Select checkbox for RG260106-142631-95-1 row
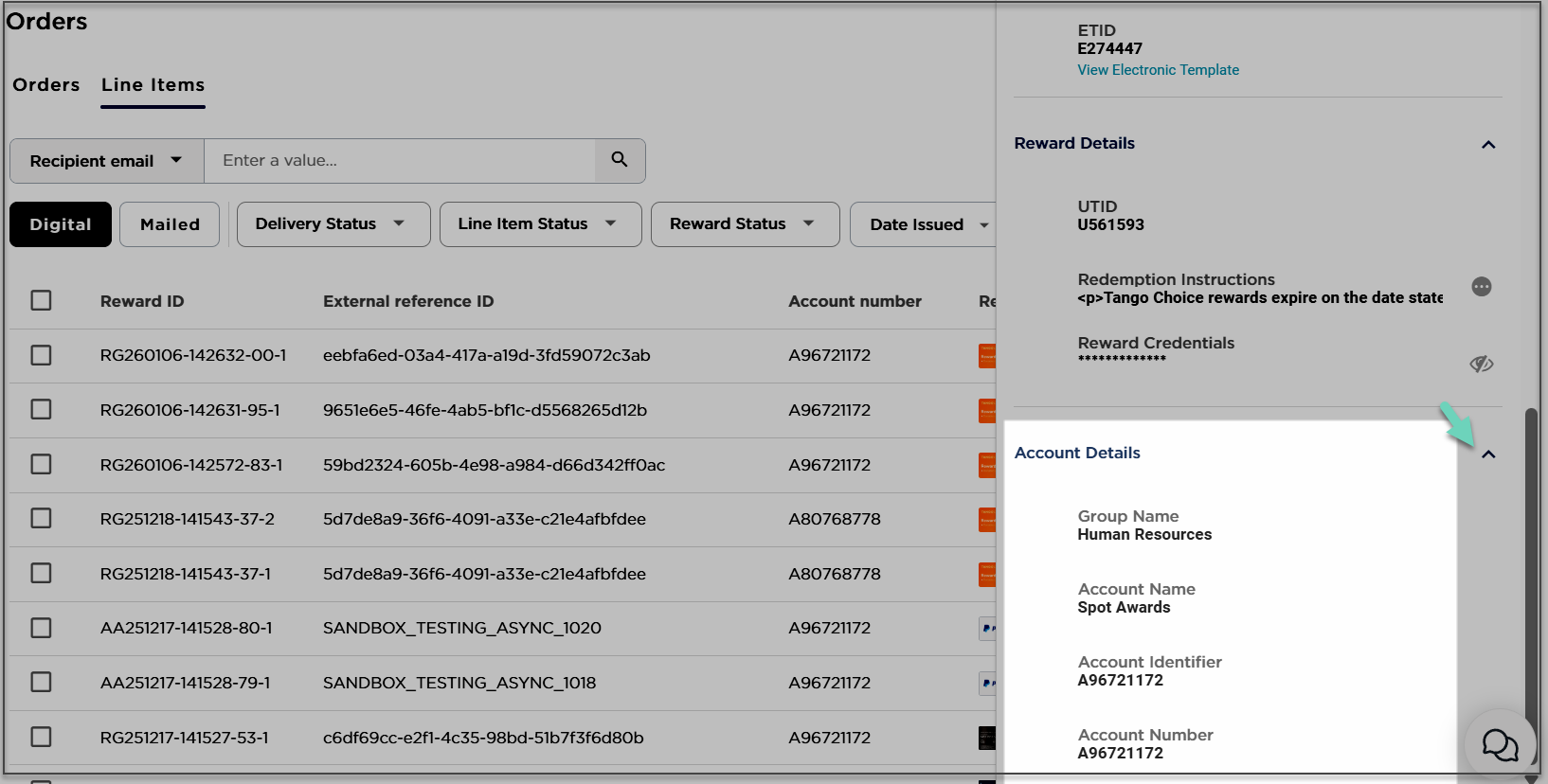The height and width of the screenshot is (784, 1548). pos(41,410)
